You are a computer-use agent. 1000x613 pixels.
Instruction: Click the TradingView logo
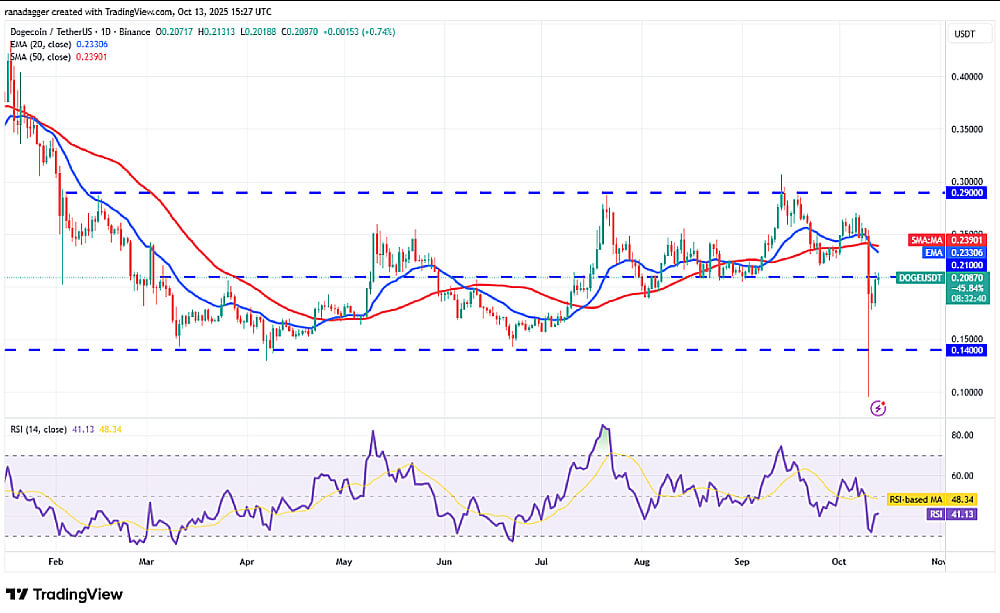coord(65,595)
